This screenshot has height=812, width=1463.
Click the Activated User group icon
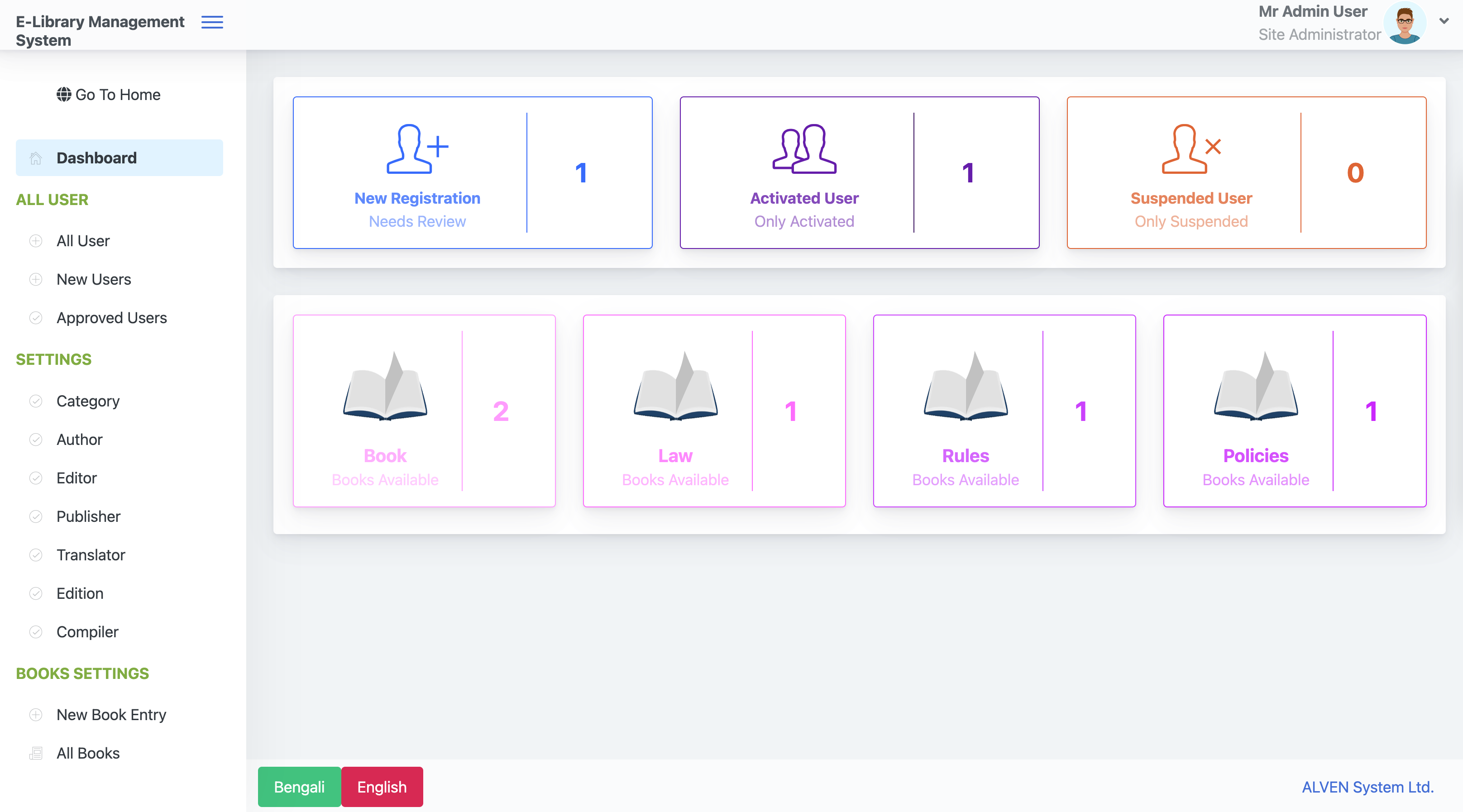[x=804, y=149]
